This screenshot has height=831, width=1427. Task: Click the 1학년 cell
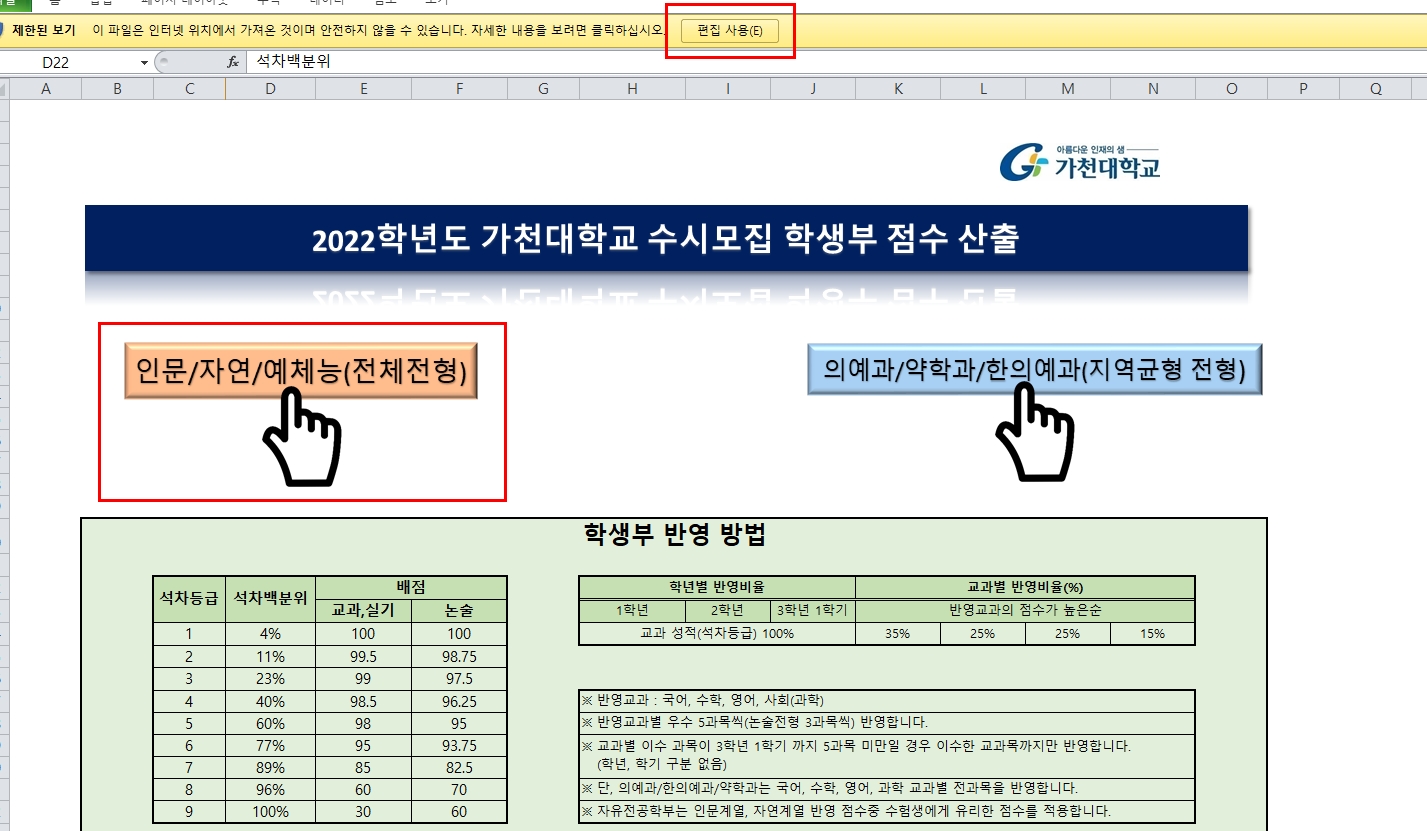pyautogui.click(x=632, y=610)
